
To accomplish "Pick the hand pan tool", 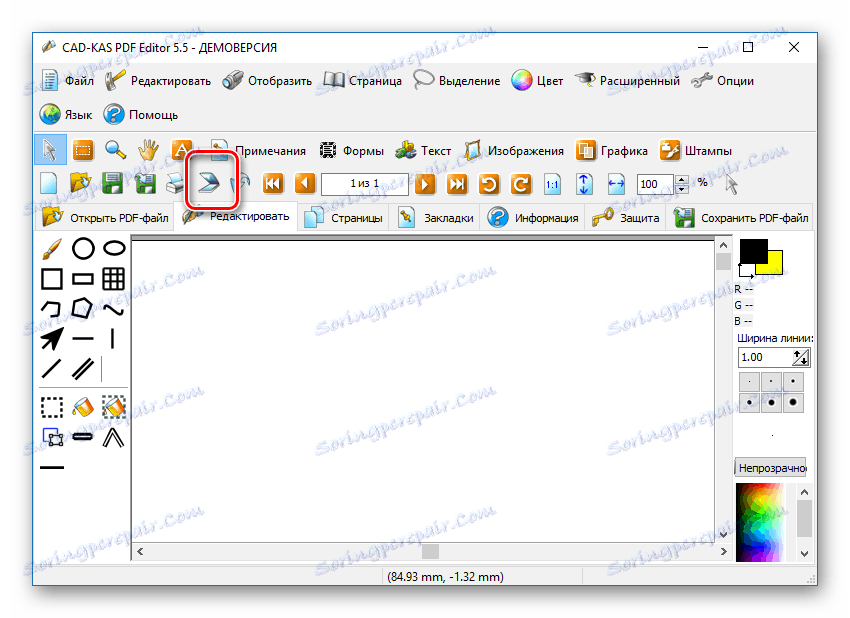I will click(148, 150).
